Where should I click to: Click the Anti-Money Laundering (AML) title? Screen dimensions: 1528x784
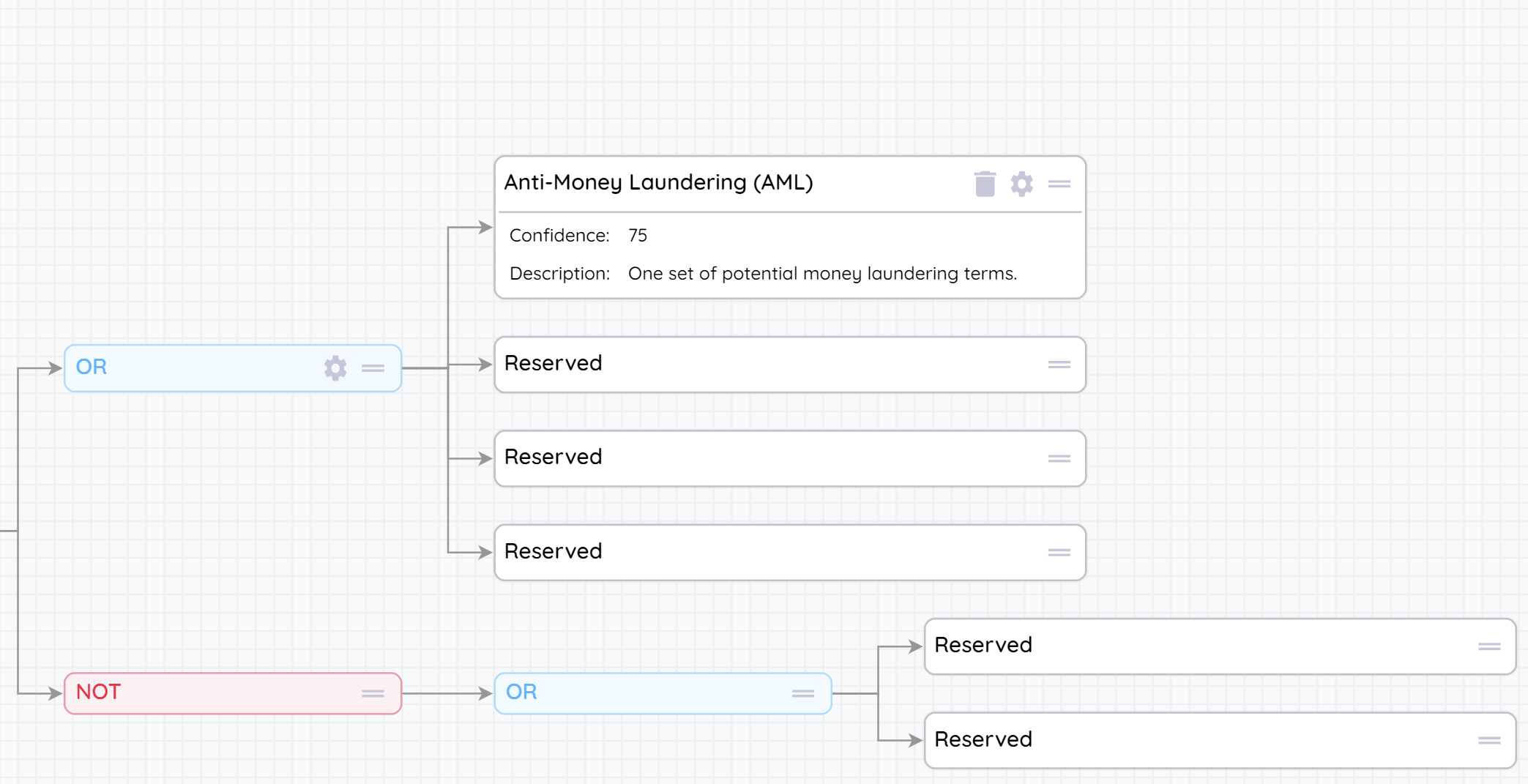point(658,182)
